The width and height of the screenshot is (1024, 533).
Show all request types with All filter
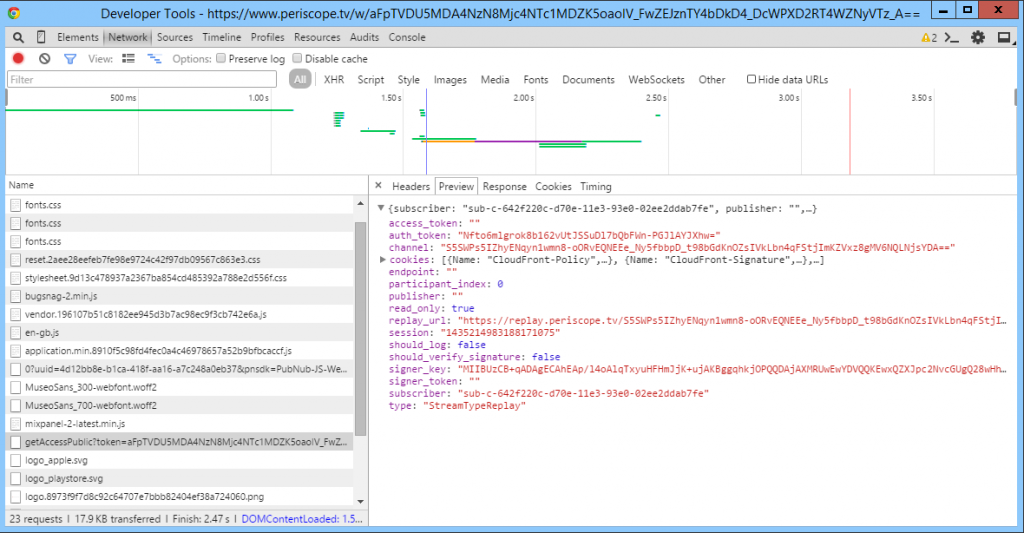(300, 80)
